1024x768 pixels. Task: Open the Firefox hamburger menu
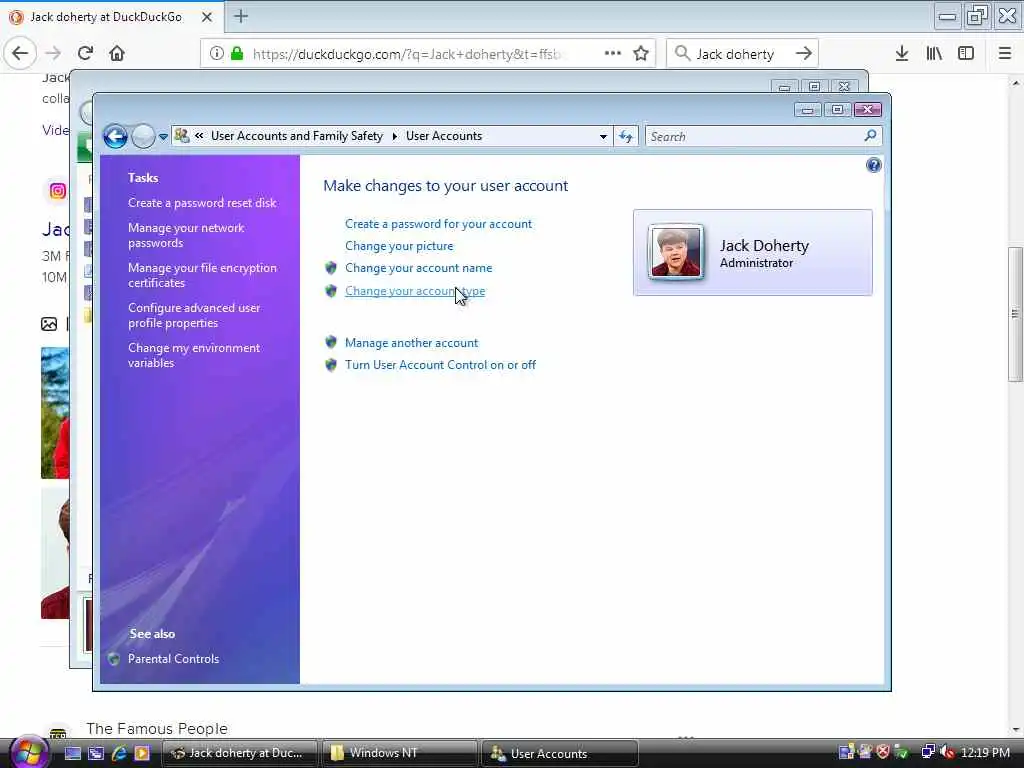1005,54
